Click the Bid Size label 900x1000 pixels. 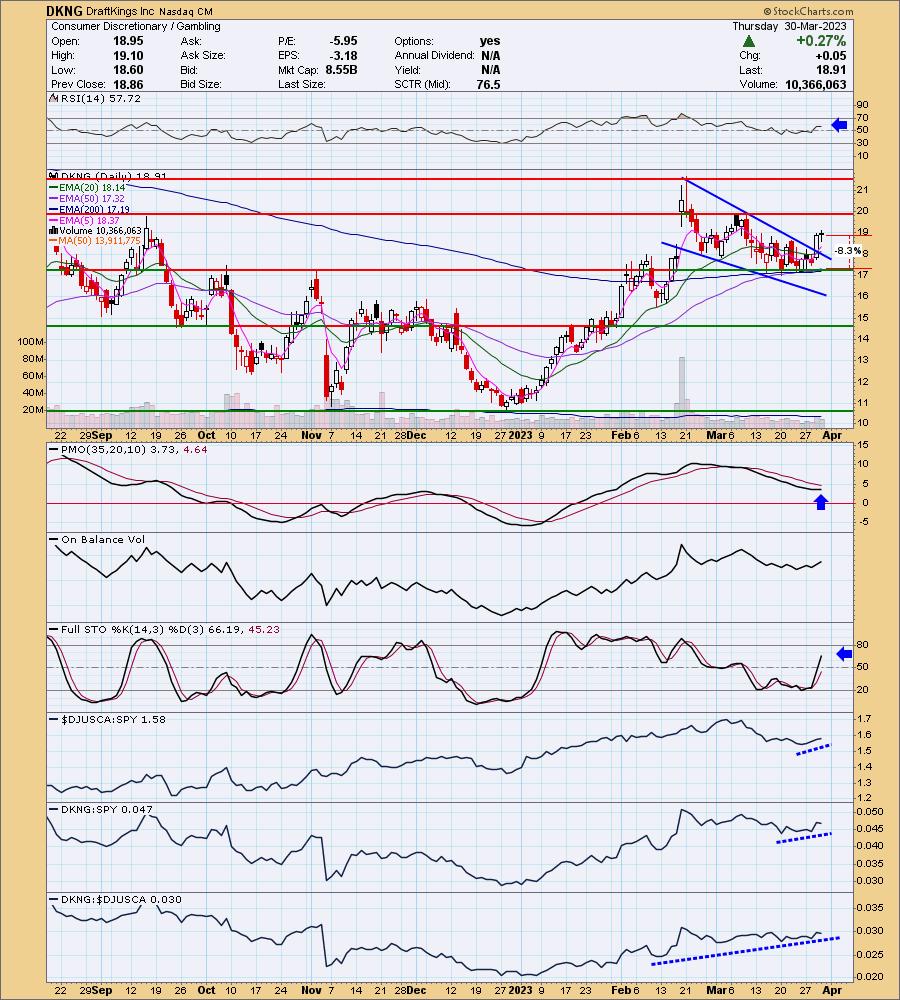click(200, 85)
